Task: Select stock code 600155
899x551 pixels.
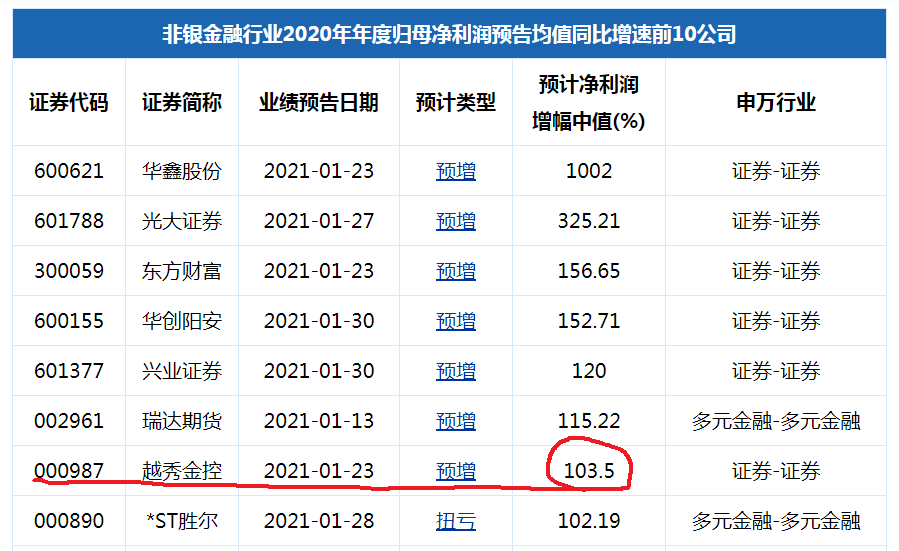Action: pyautogui.click(x=69, y=321)
